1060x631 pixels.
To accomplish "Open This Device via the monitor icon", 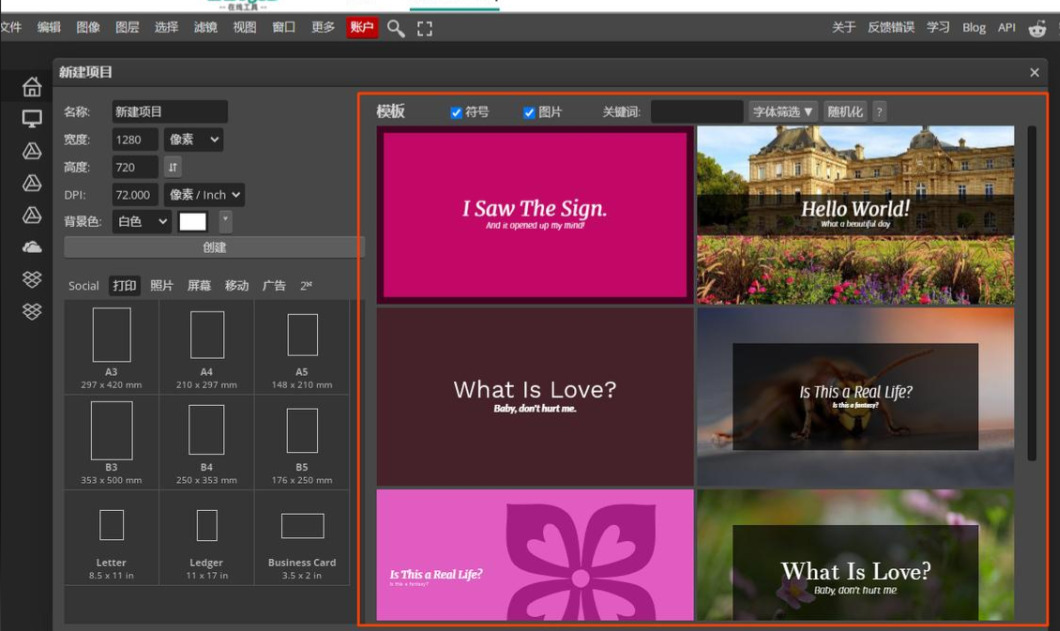I will 32,119.
